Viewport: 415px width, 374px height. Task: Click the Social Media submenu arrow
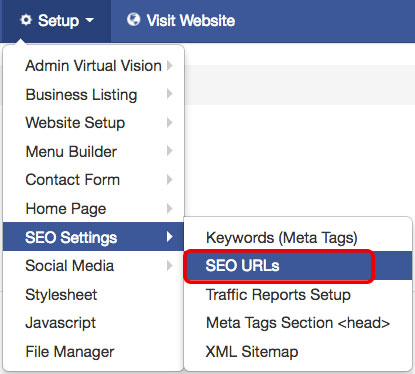[170, 266]
